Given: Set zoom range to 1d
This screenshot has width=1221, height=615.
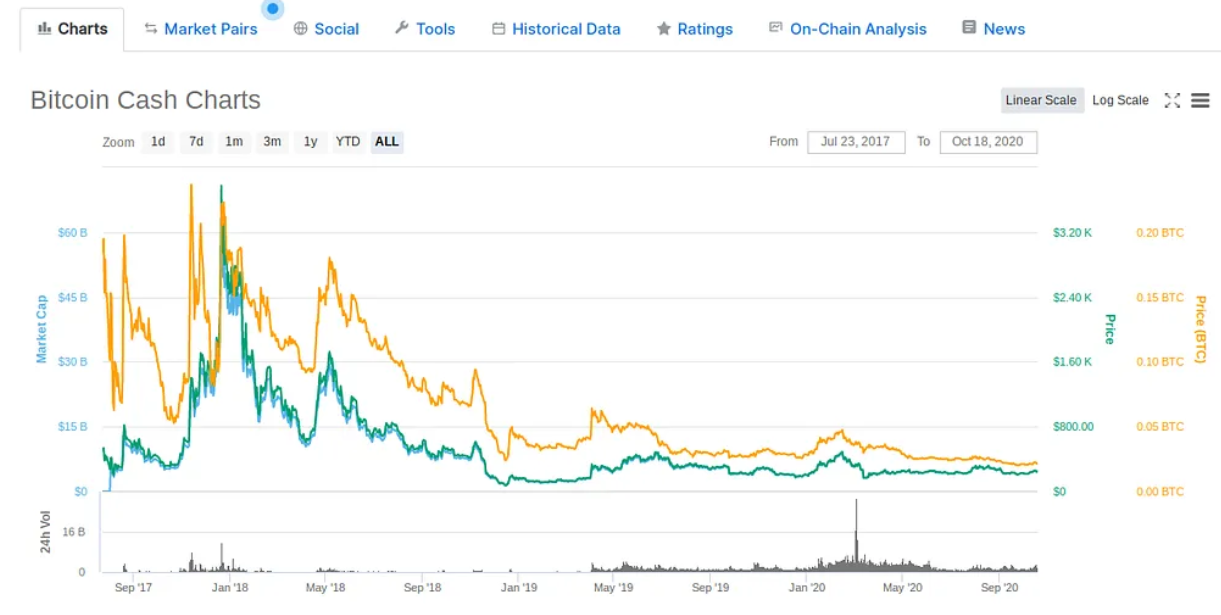Looking at the screenshot, I should pyautogui.click(x=158, y=142).
